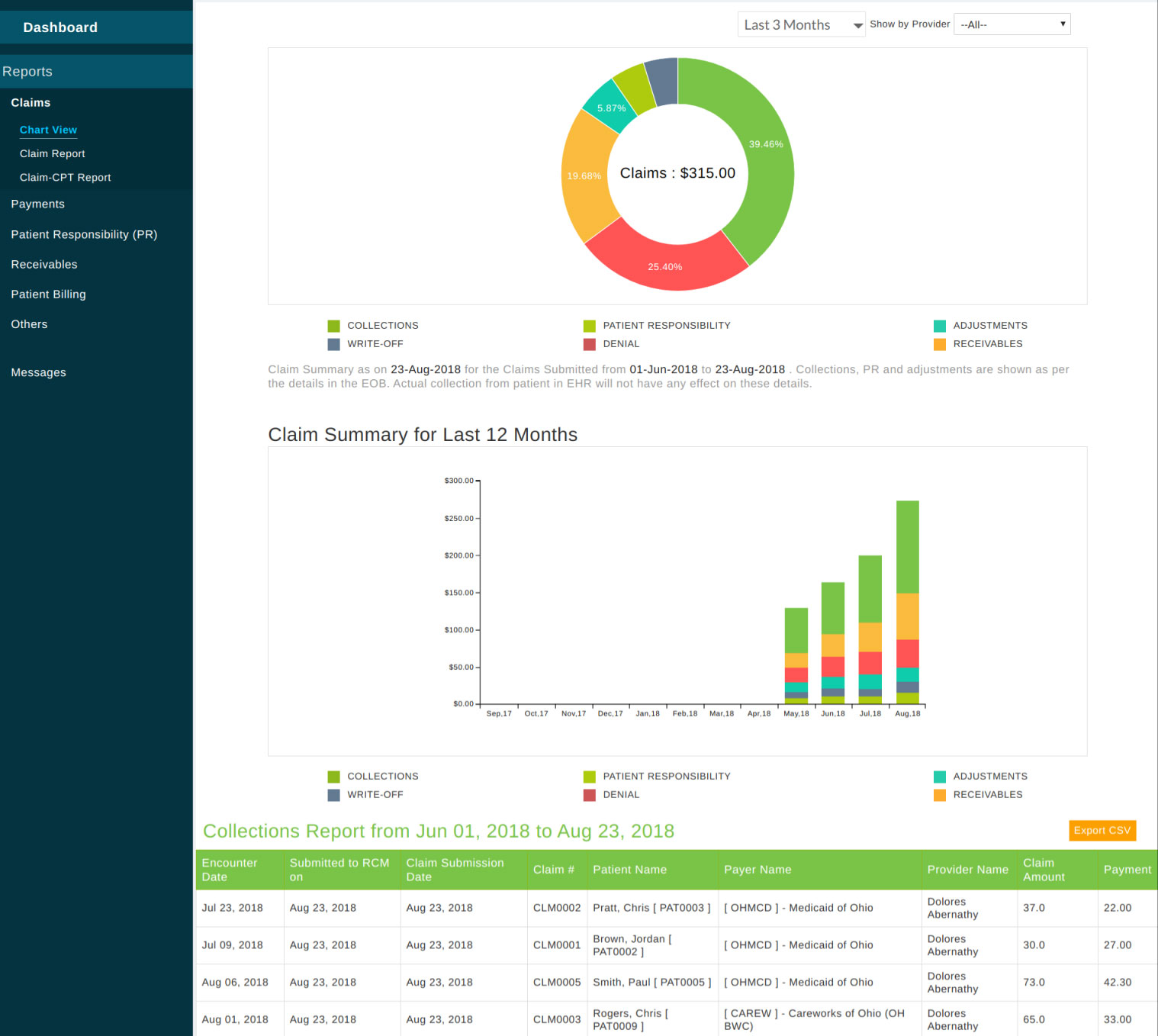Expand the Payments section in the sidebar

pos(37,204)
